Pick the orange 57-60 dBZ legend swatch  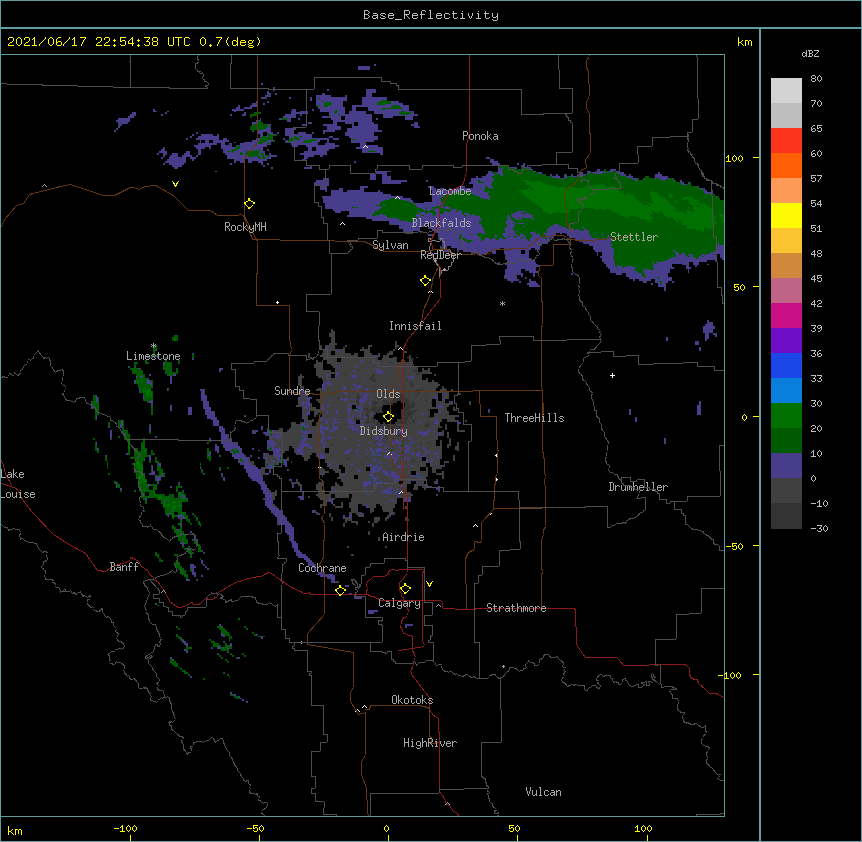[x=786, y=165]
